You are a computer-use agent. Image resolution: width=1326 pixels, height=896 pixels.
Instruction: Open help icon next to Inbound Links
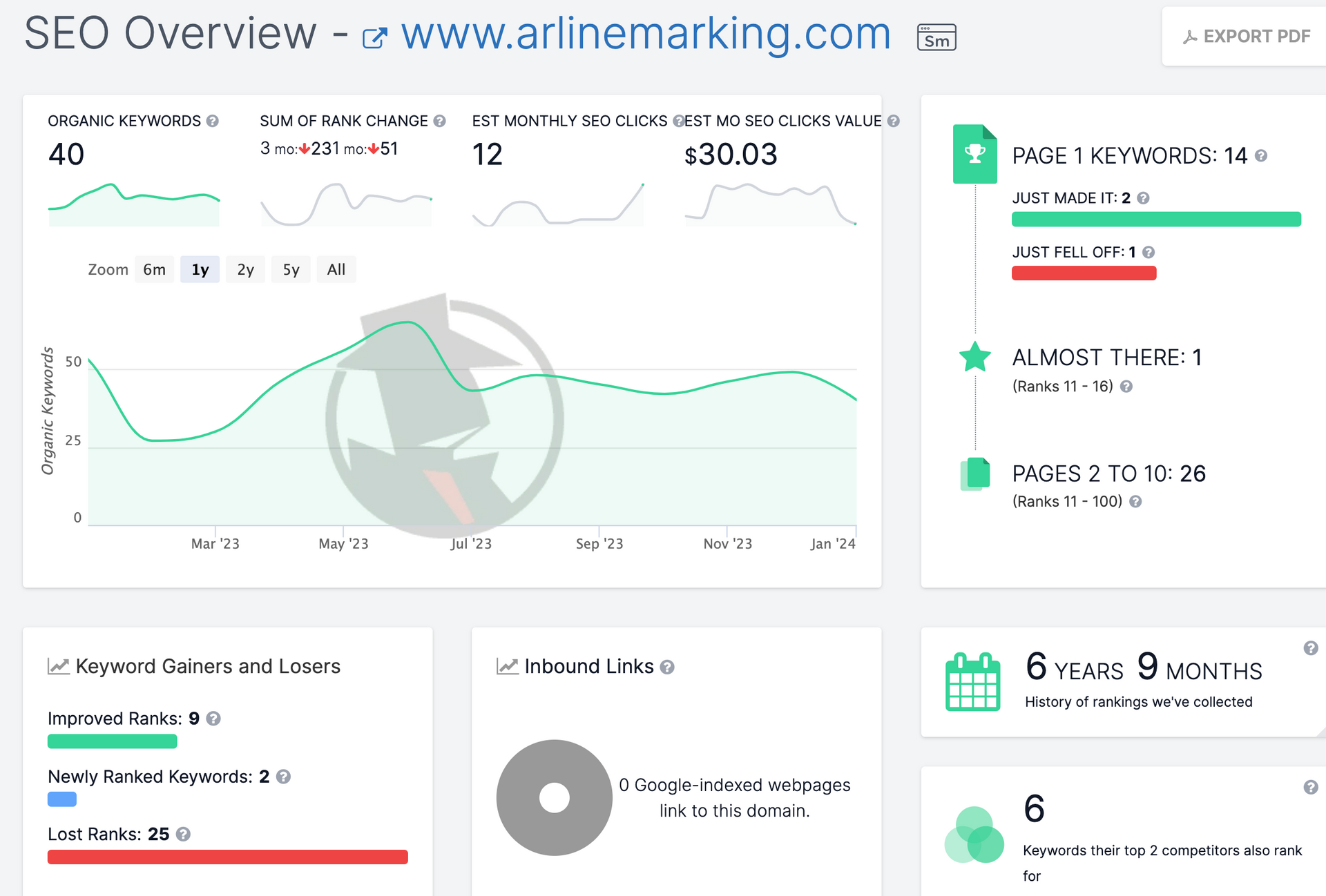(x=667, y=667)
